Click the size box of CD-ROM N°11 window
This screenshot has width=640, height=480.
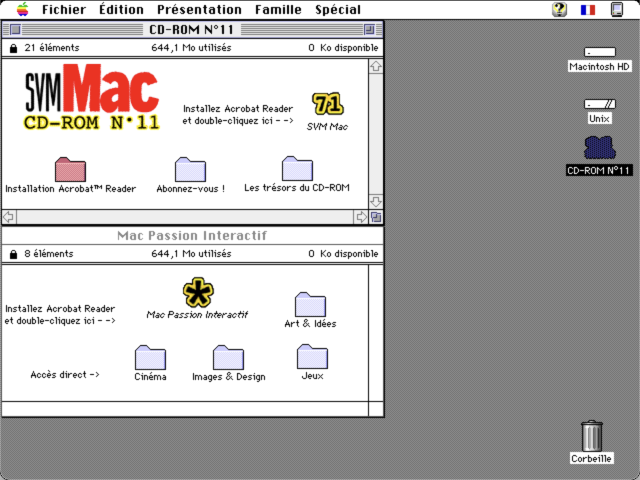point(376,217)
